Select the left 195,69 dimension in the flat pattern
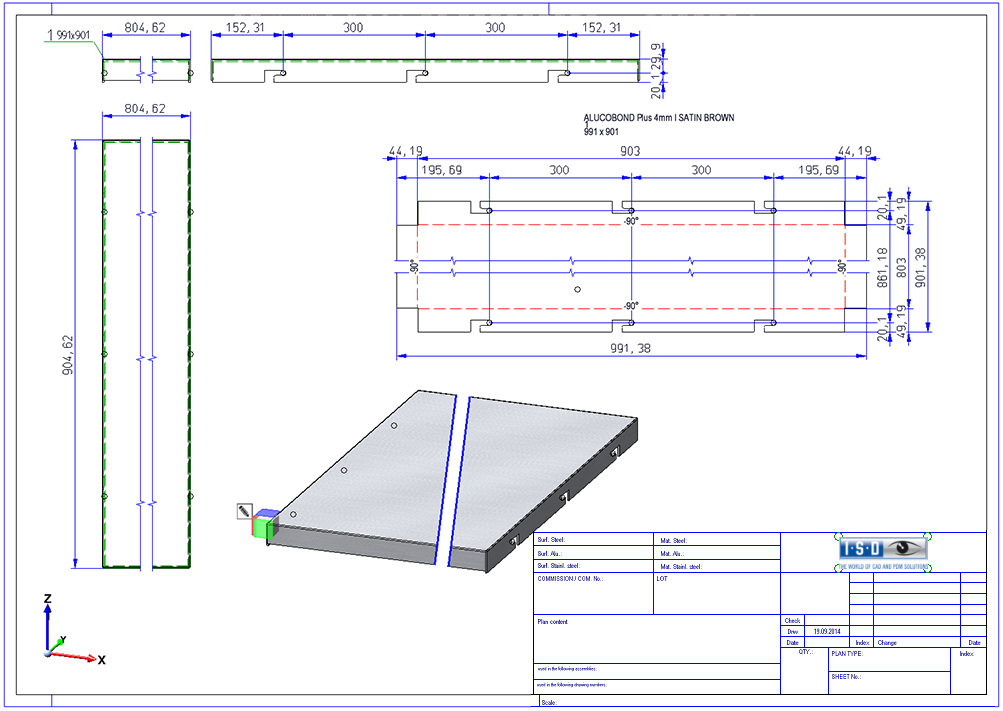Viewport: 1003px width, 711px height. coord(441,169)
